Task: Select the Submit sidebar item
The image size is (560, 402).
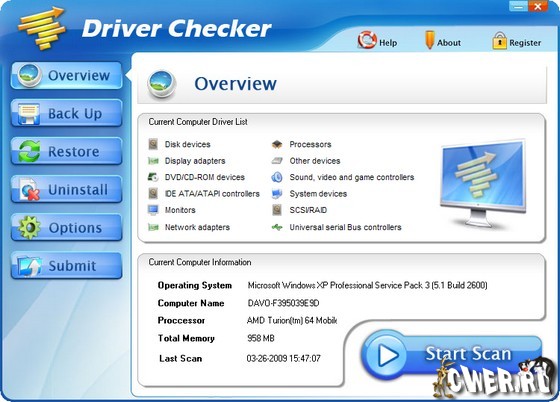Action: pyautogui.click(x=66, y=266)
